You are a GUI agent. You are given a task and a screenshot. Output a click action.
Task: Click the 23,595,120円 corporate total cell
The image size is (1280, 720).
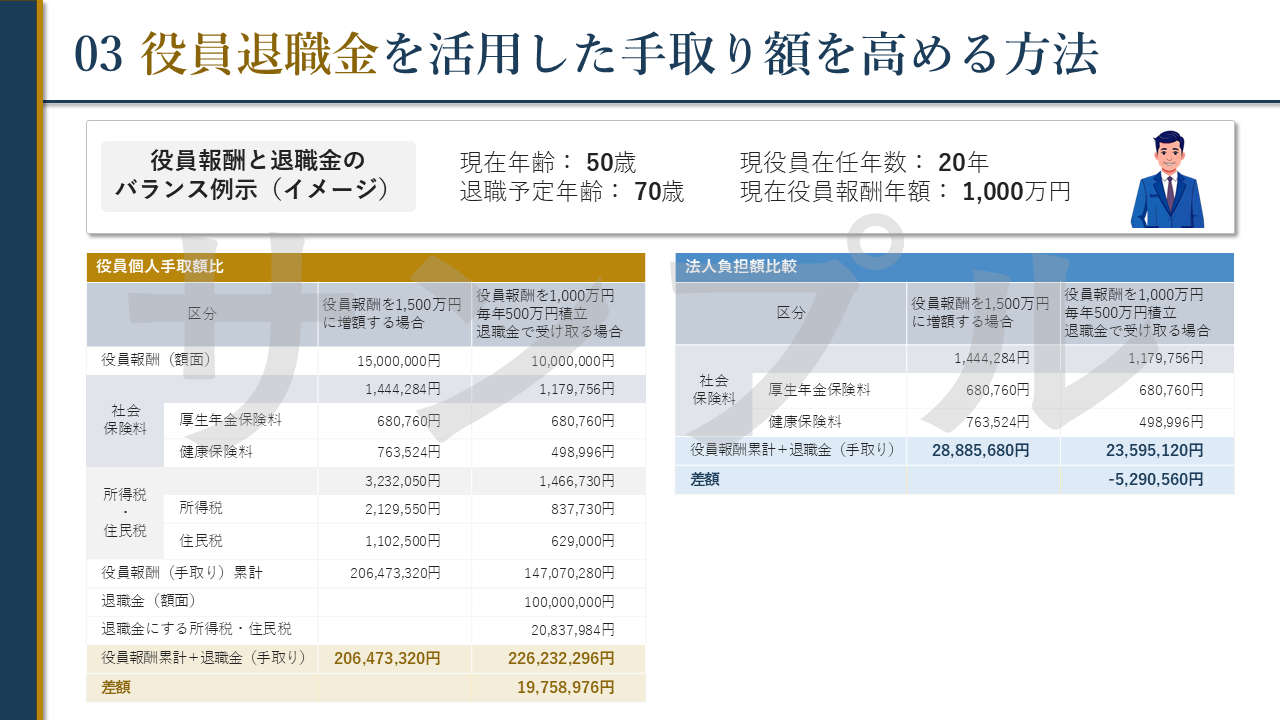pos(1154,451)
